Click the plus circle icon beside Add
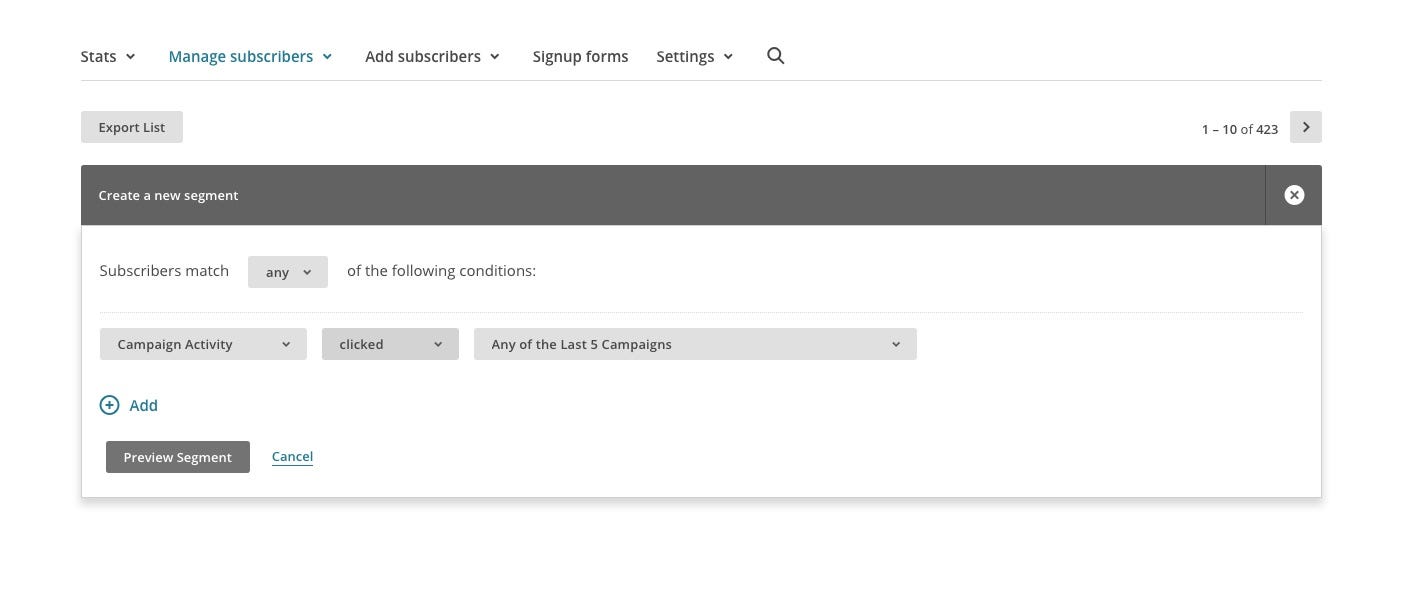 tap(109, 405)
